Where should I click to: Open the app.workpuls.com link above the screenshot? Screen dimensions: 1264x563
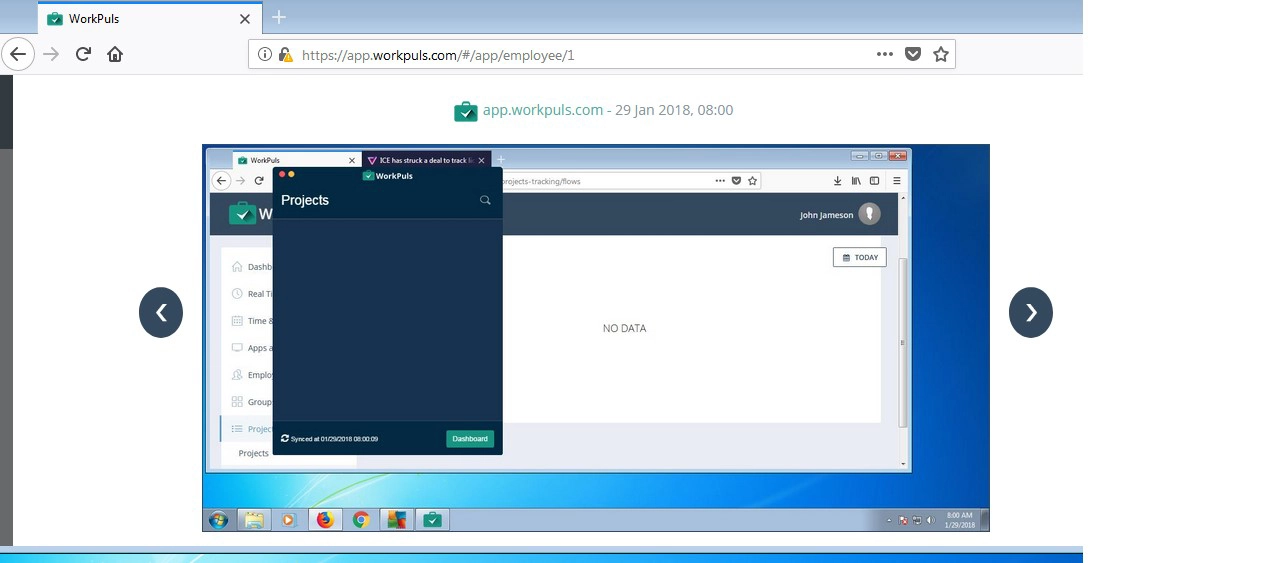tap(543, 110)
